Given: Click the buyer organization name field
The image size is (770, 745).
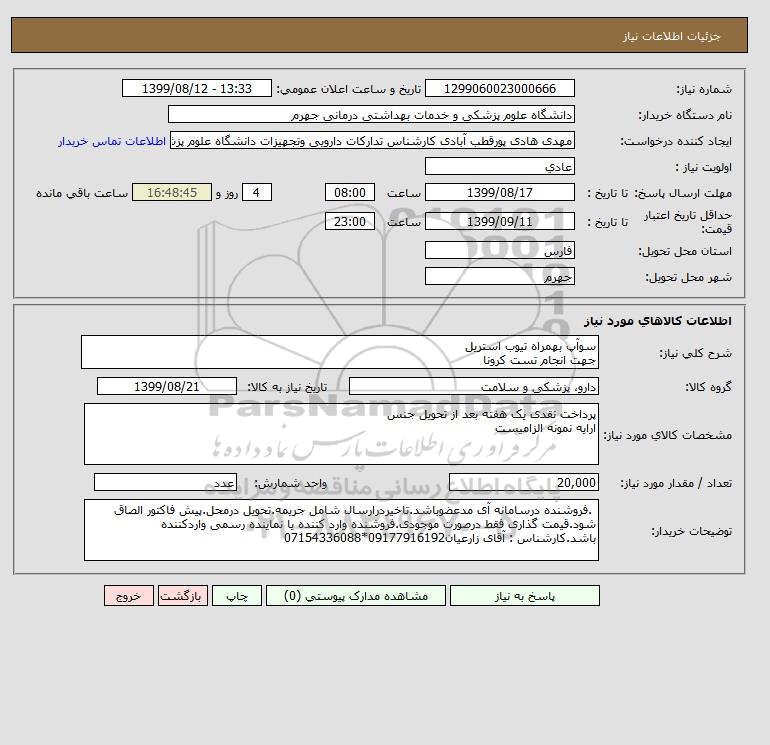Looking at the screenshot, I should coord(371,114).
